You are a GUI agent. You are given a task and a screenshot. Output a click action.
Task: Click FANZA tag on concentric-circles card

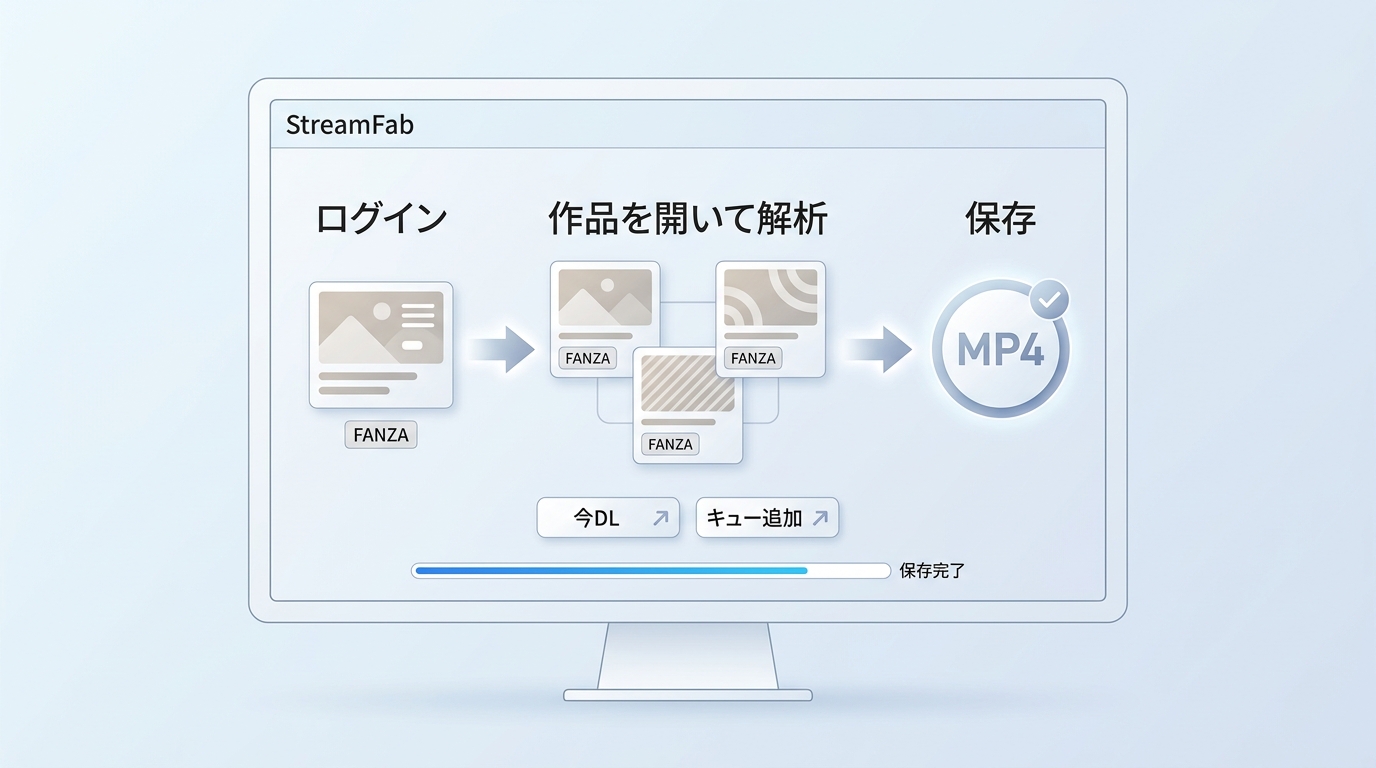tap(753, 358)
